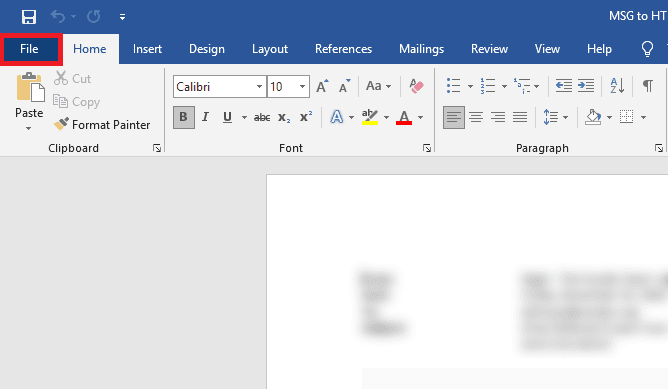This screenshot has width=668, height=389.
Task: Open Line and Paragraph Spacing menu
Action: click(556, 117)
